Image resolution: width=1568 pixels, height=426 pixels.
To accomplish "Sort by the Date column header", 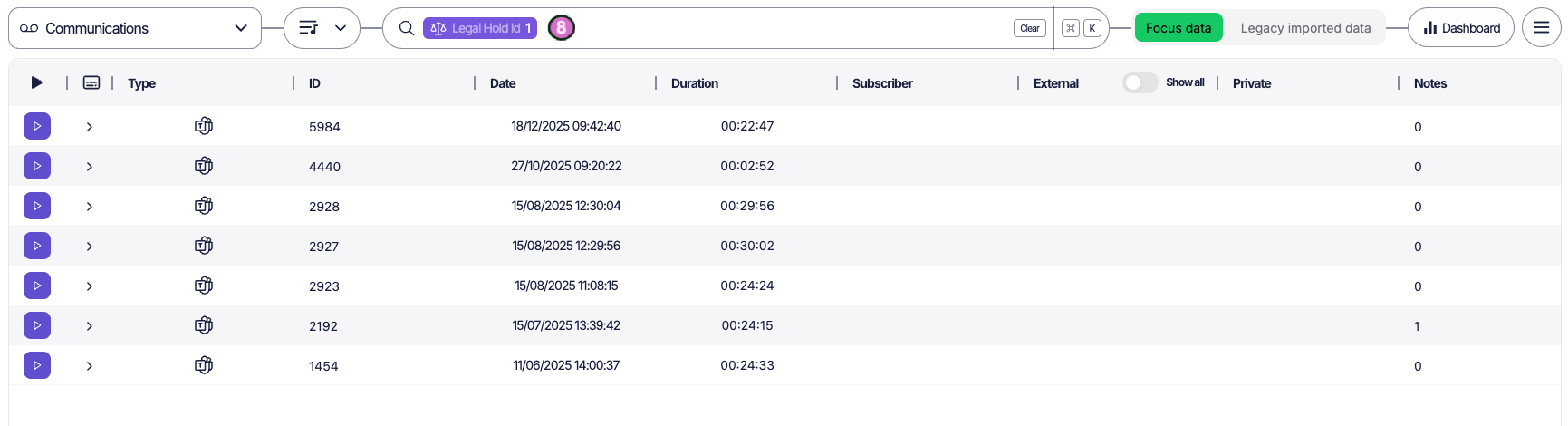I will point(503,83).
